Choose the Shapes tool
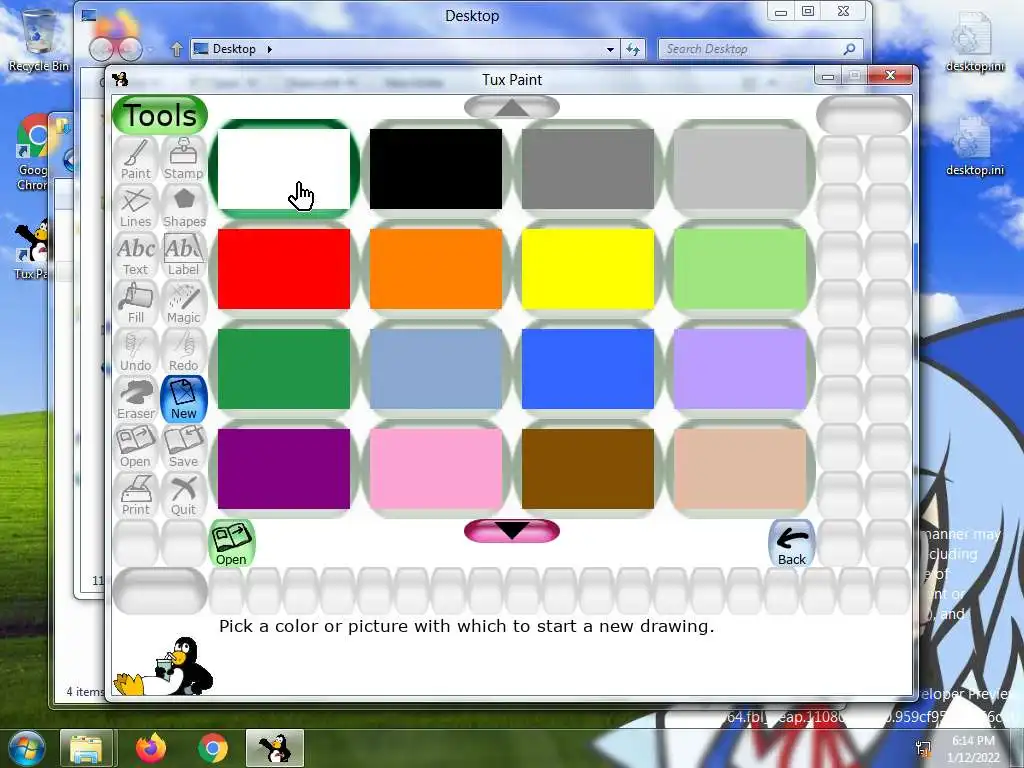Viewport: 1024px width, 768px height. (x=184, y=208)
